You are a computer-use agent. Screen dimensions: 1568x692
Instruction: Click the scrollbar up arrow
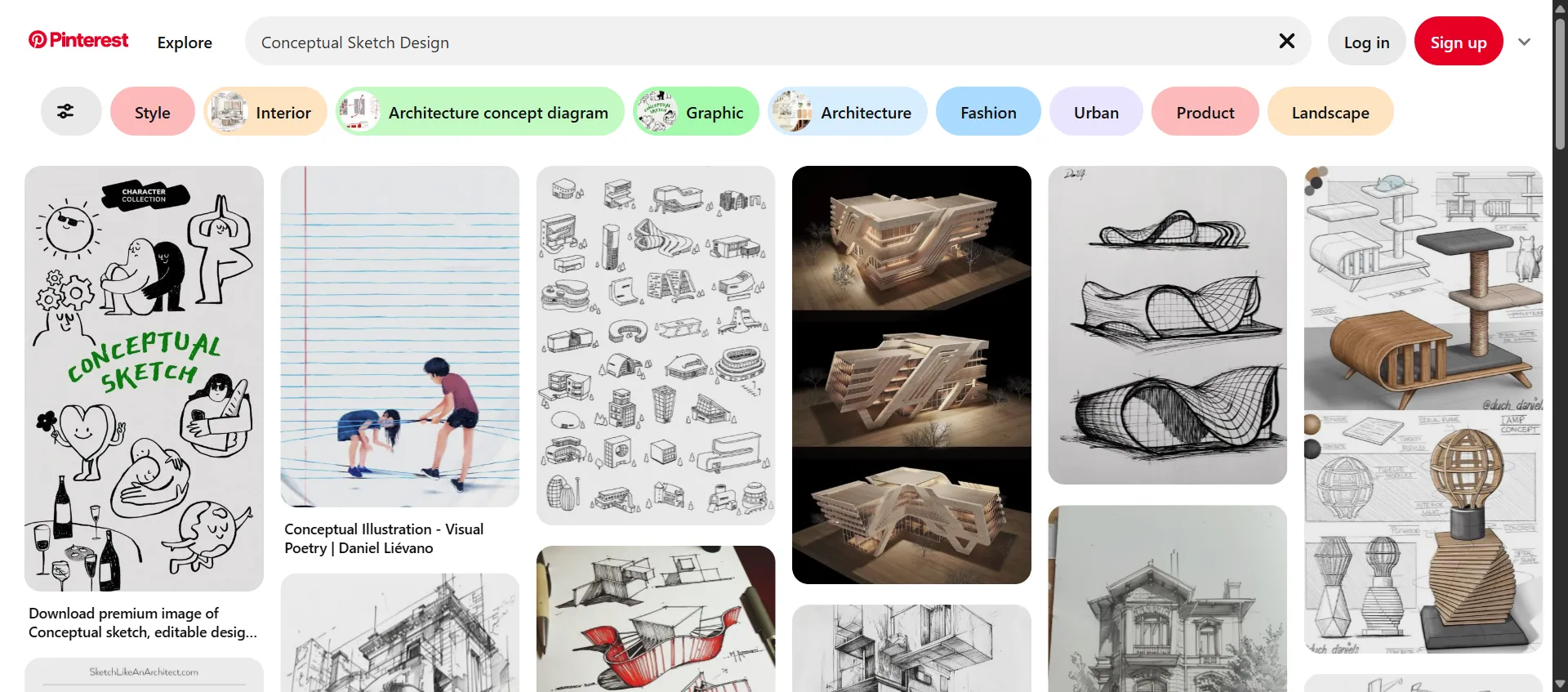pyautogui.click(x=1560, y=7)
